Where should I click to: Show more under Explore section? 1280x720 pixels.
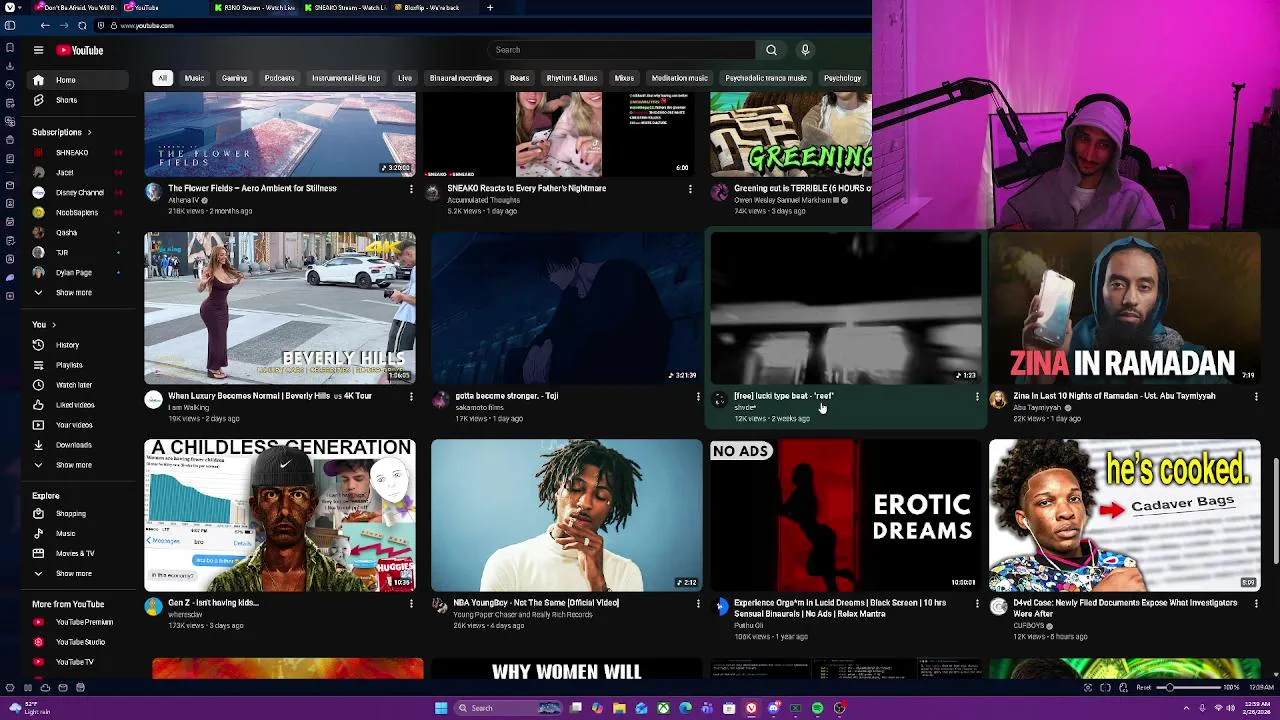coord(78,574)
